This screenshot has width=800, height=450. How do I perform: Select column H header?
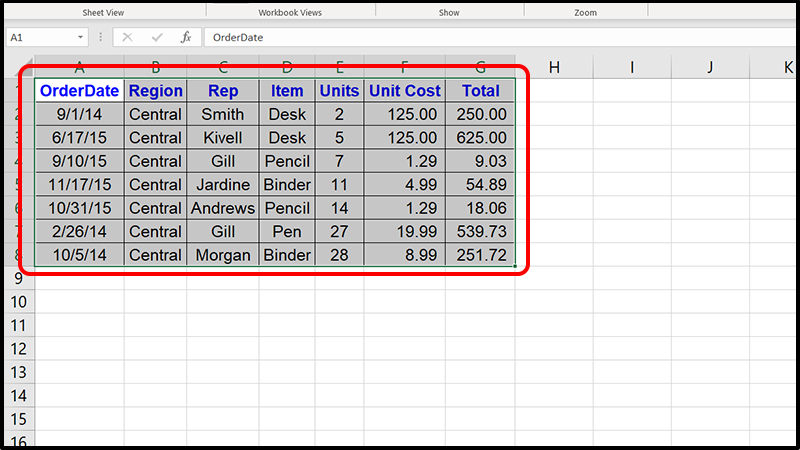pos(554,67)
